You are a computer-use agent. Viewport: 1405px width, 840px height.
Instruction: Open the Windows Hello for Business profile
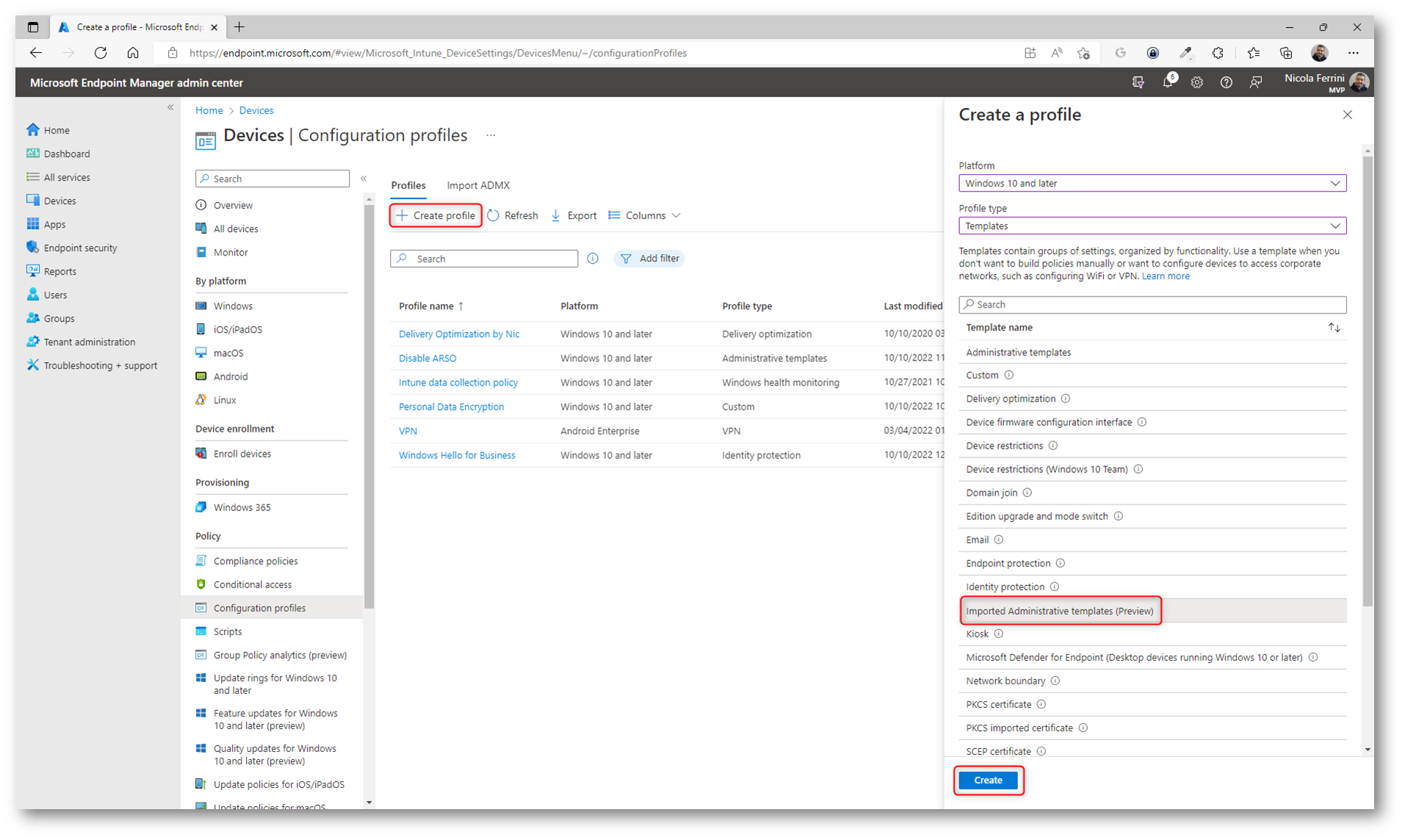coord(456,455)
